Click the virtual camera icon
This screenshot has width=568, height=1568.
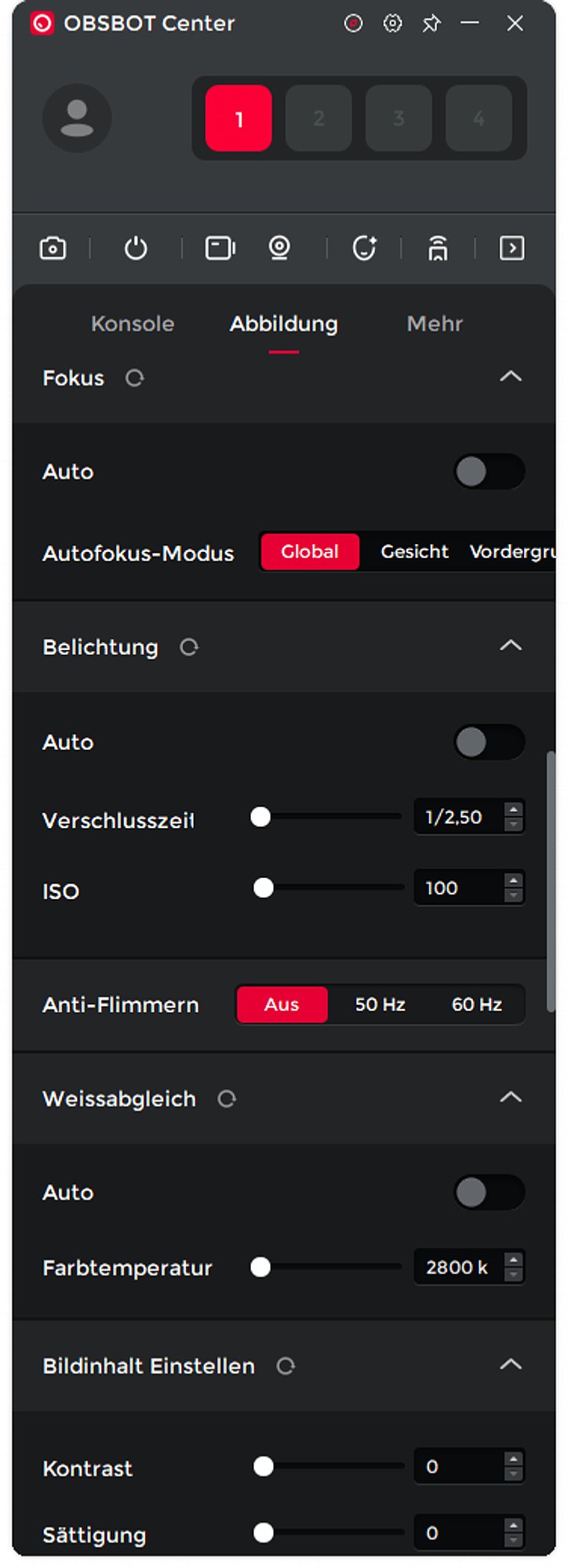coord(220,249)
